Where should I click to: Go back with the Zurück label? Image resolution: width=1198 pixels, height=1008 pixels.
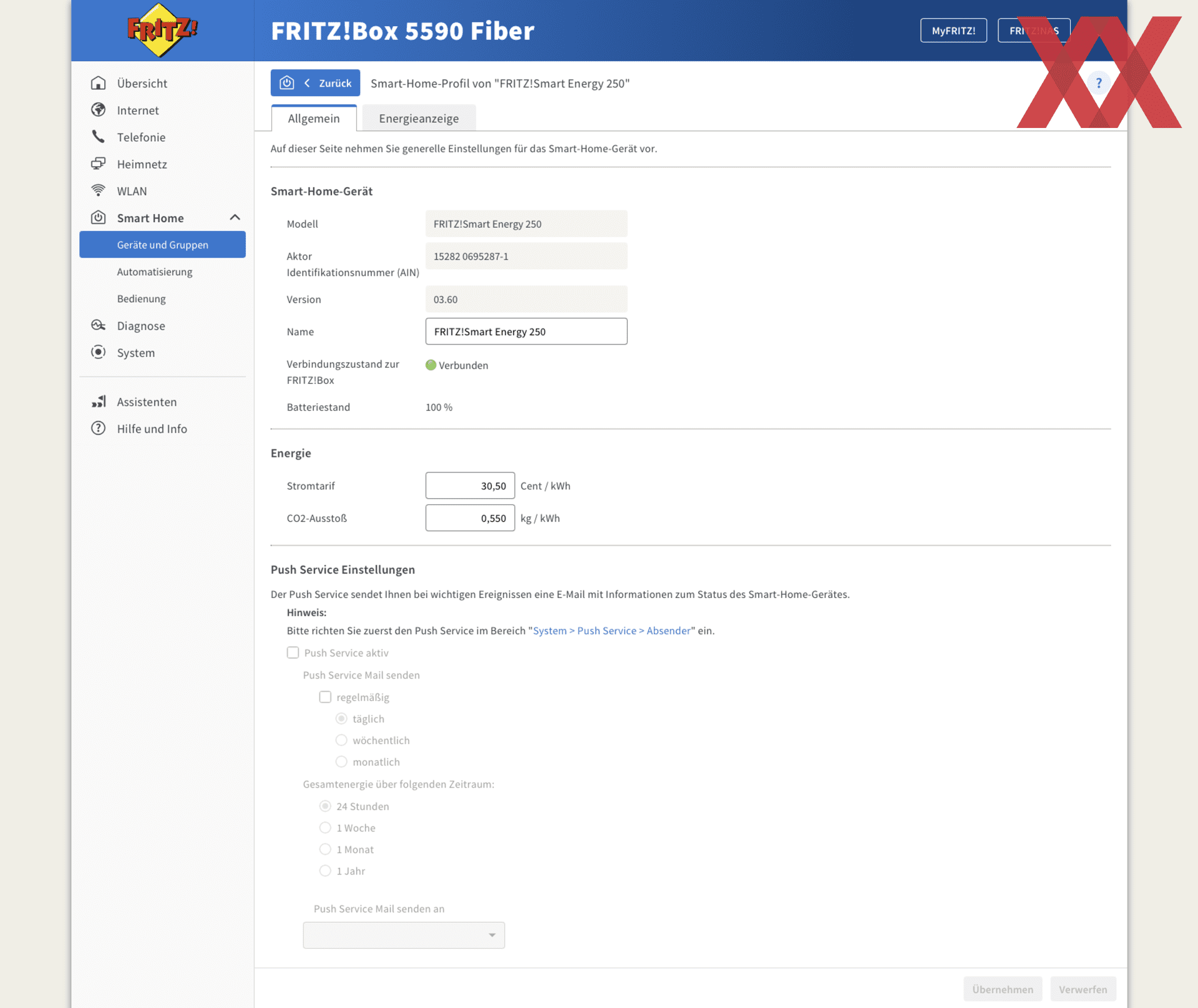335,83
